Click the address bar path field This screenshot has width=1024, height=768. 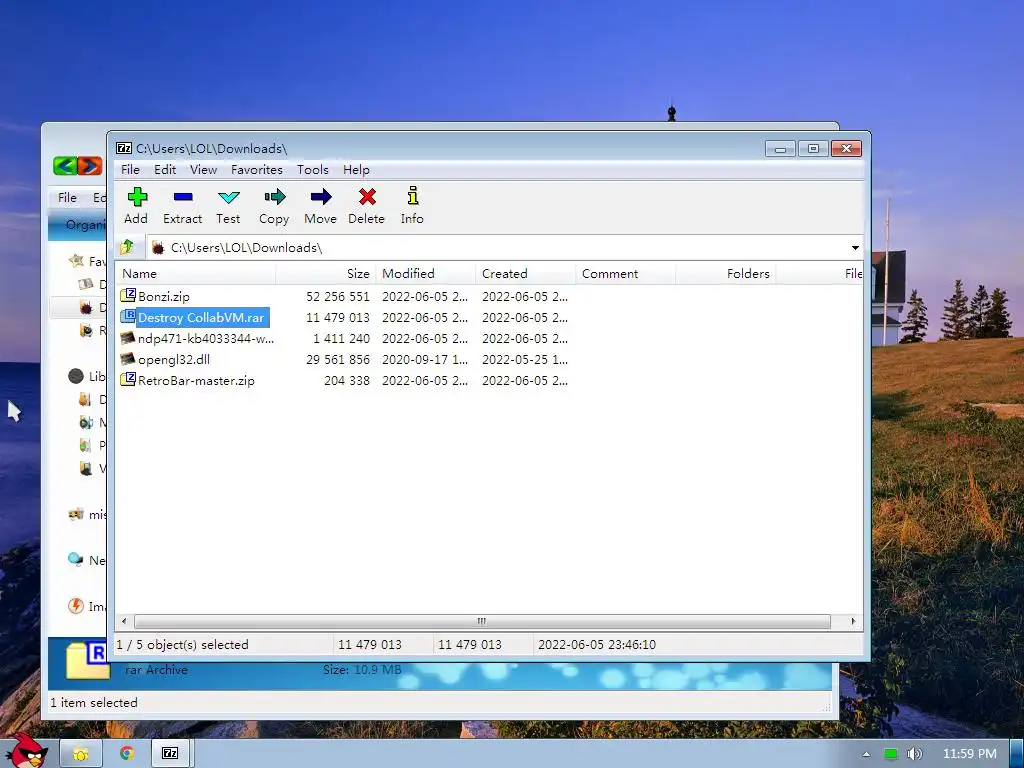498,248
